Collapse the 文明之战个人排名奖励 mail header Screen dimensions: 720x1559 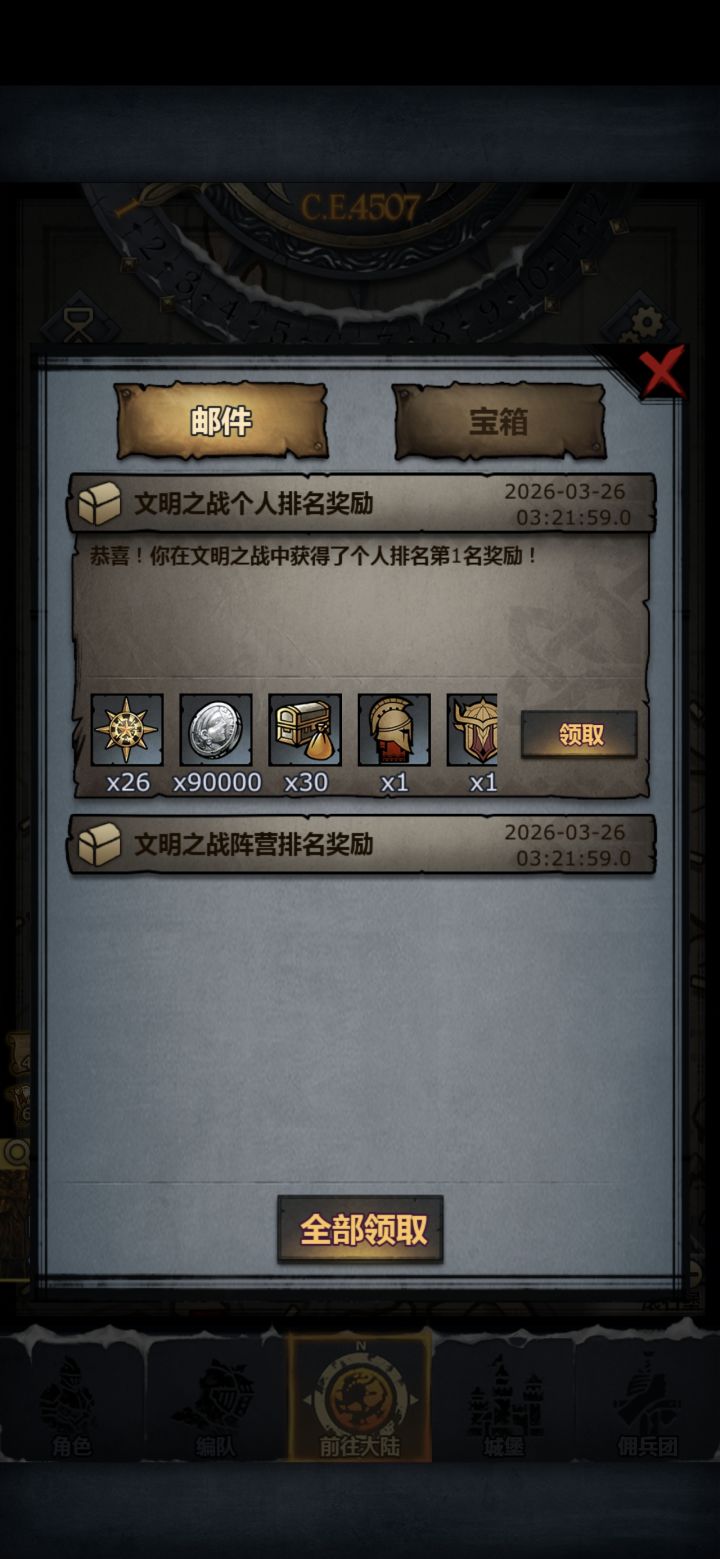(361, 503)
